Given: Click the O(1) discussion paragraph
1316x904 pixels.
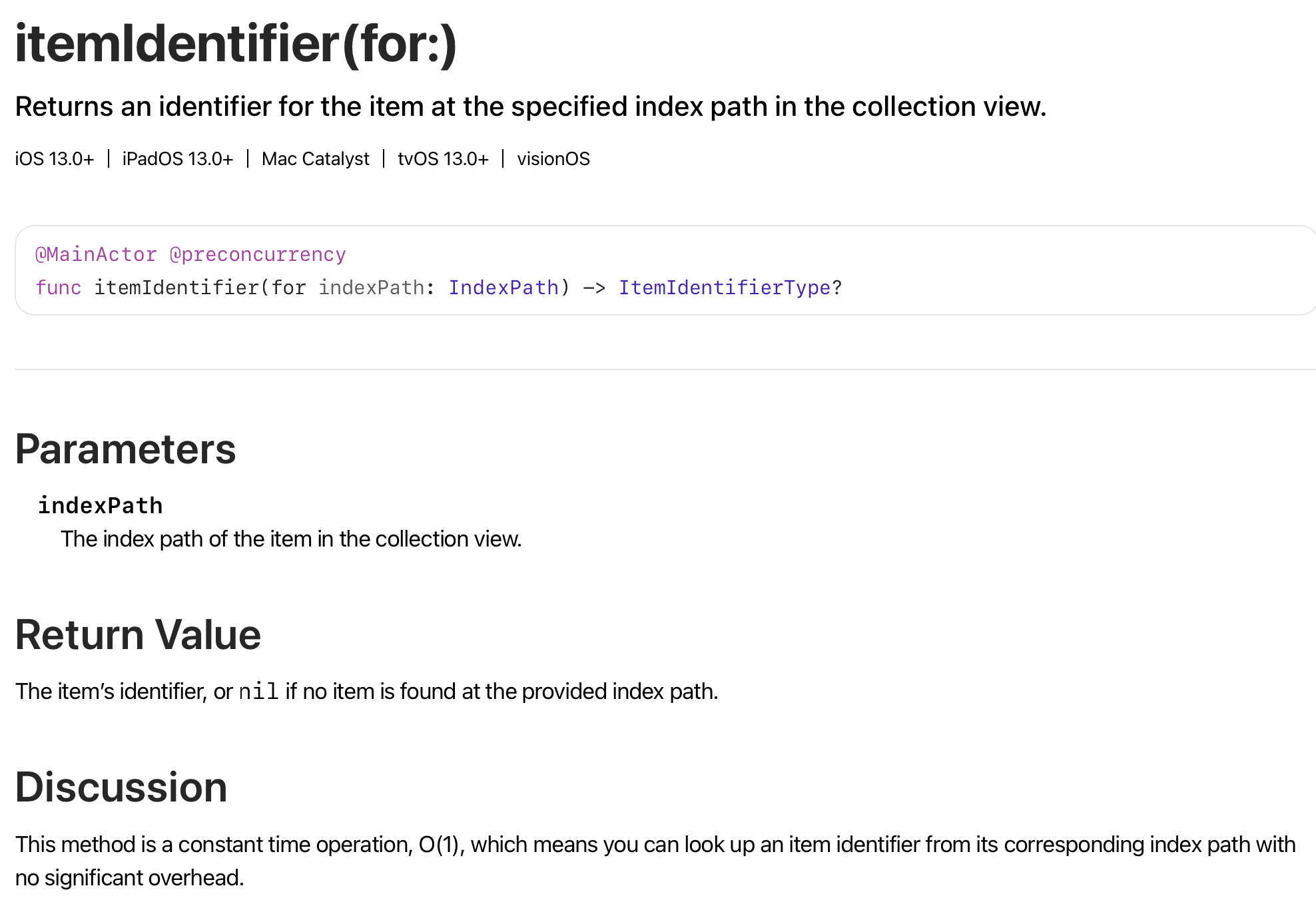Looking at the screenshot, I should pyautogui.click(x=655, y=861).
